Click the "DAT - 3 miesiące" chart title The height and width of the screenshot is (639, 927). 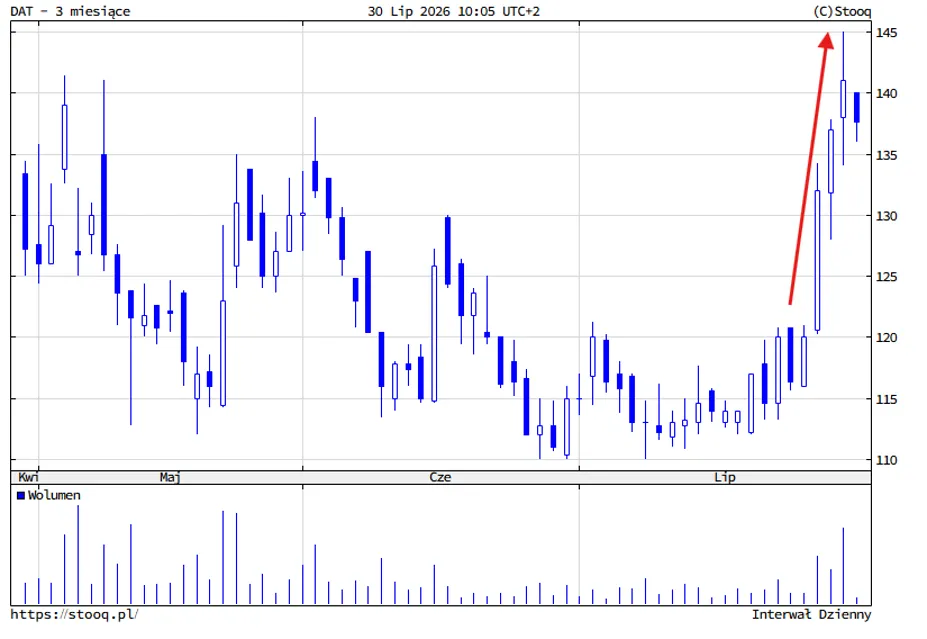coord(70,11)
